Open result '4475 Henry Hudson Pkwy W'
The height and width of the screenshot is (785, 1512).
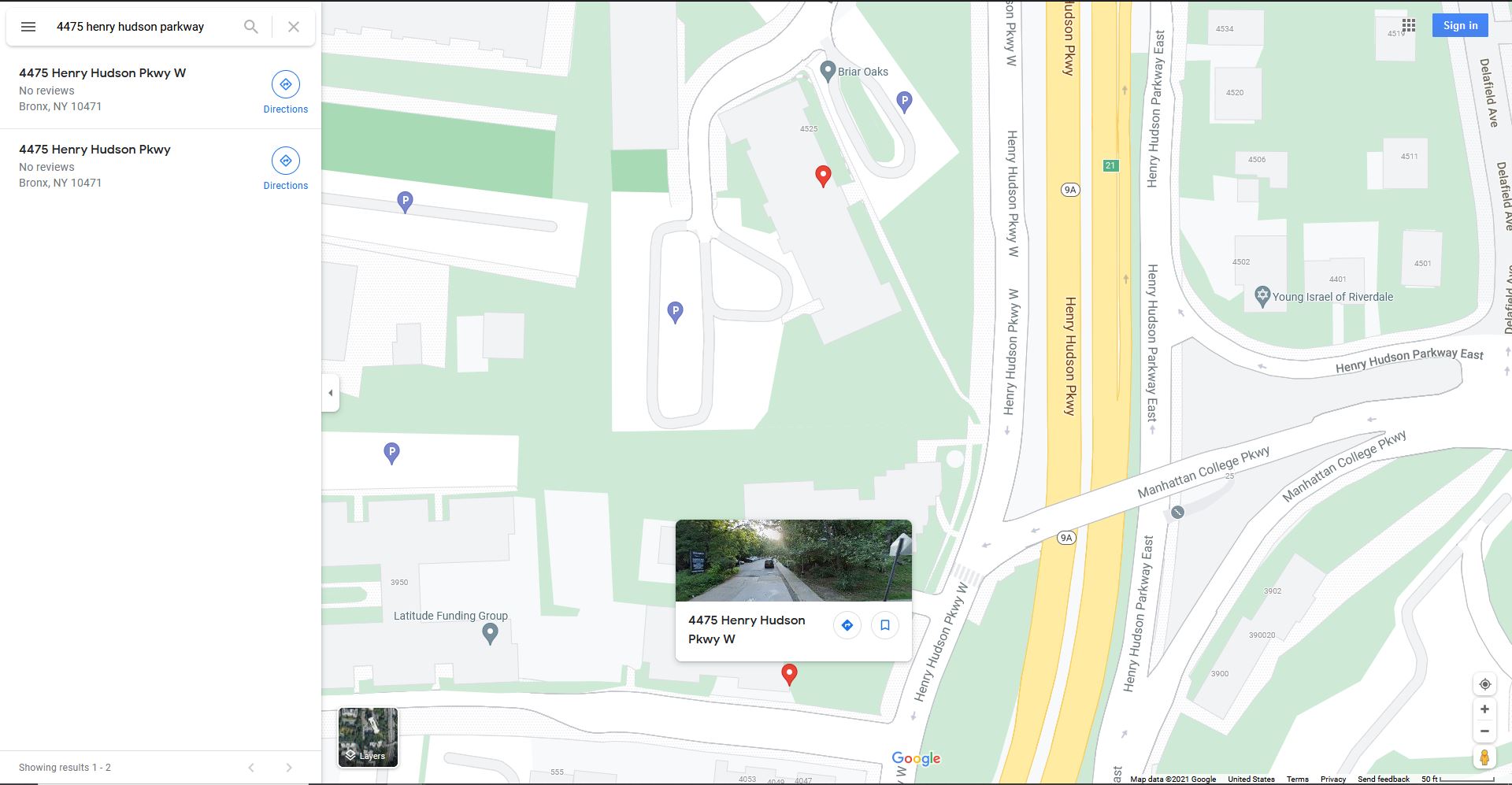click(x=102, y=73)
